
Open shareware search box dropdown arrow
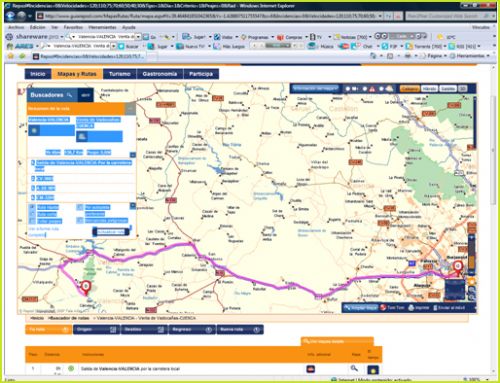[x=138, y=37]
